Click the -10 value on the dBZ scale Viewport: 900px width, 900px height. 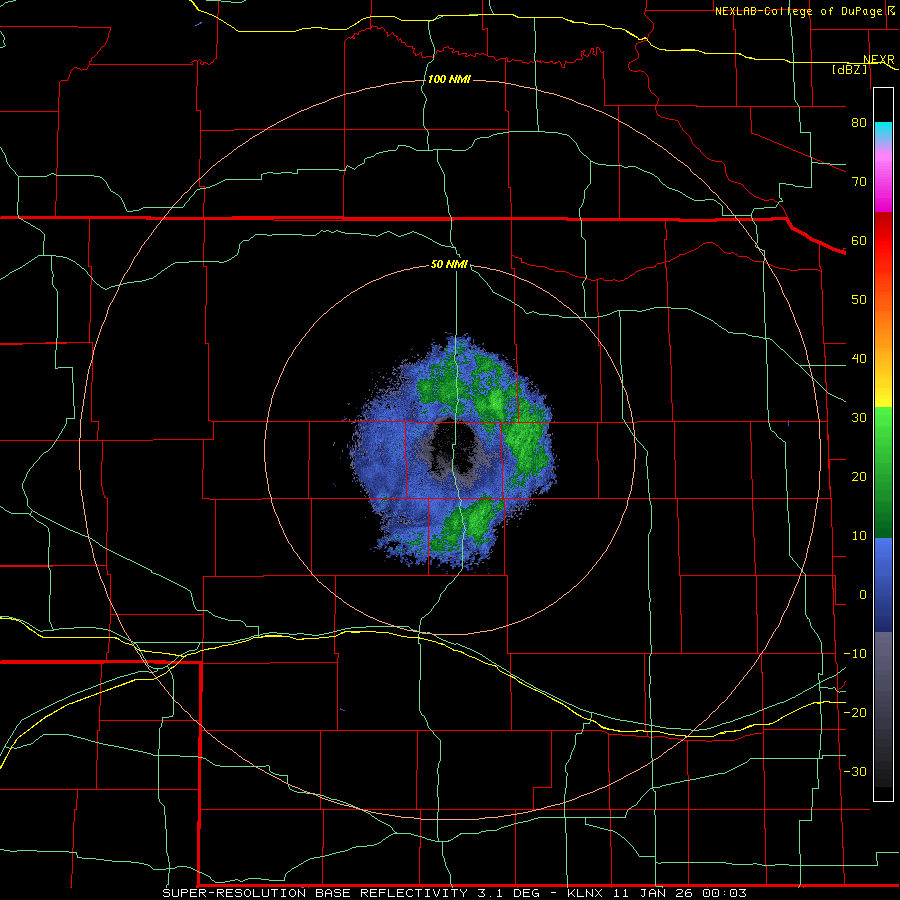[x=855, y=654]
